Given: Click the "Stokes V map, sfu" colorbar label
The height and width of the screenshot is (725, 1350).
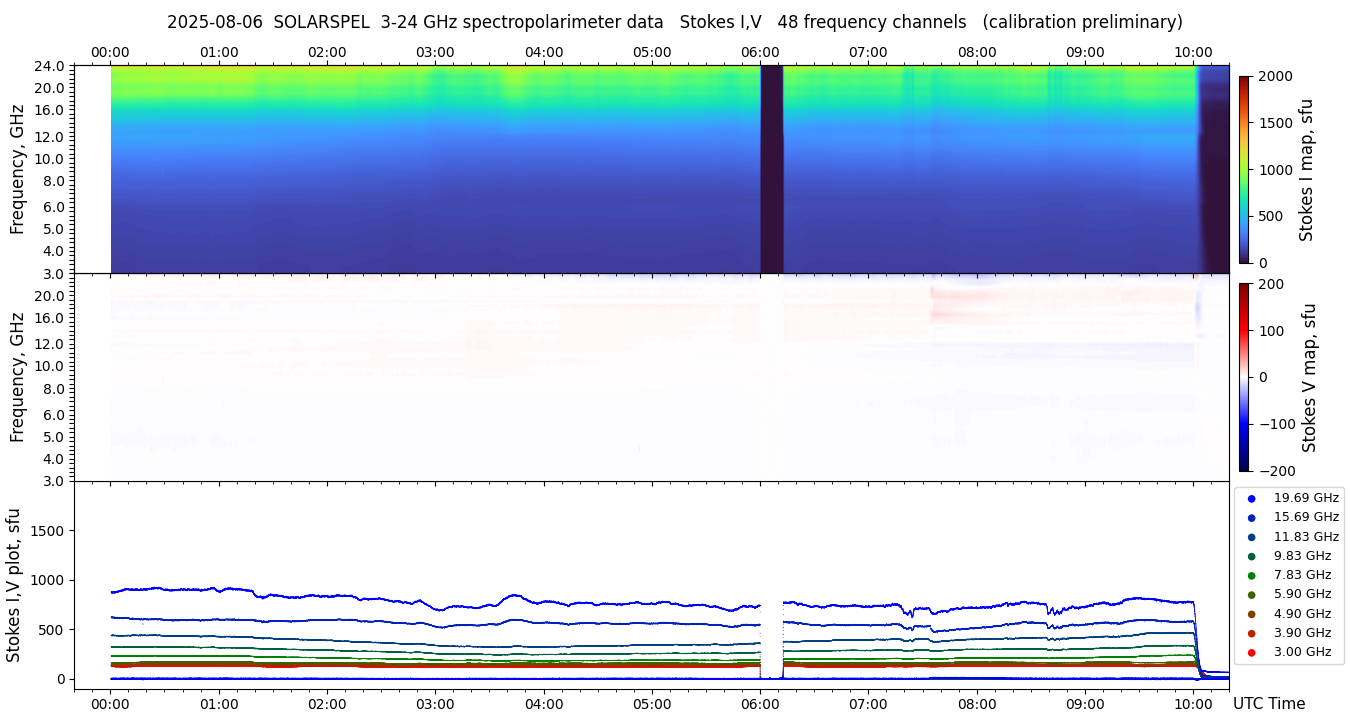Looking at the screenshot, I should click(x=1309, y=377).
